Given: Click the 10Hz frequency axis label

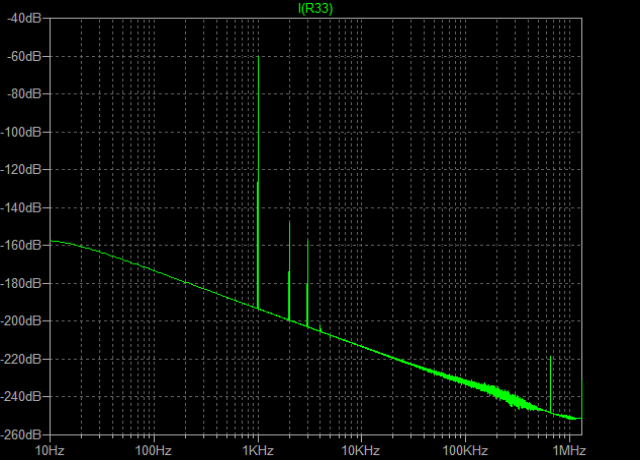Looking at the screenshot, I should pyautogui.click(x=50, y=451).
